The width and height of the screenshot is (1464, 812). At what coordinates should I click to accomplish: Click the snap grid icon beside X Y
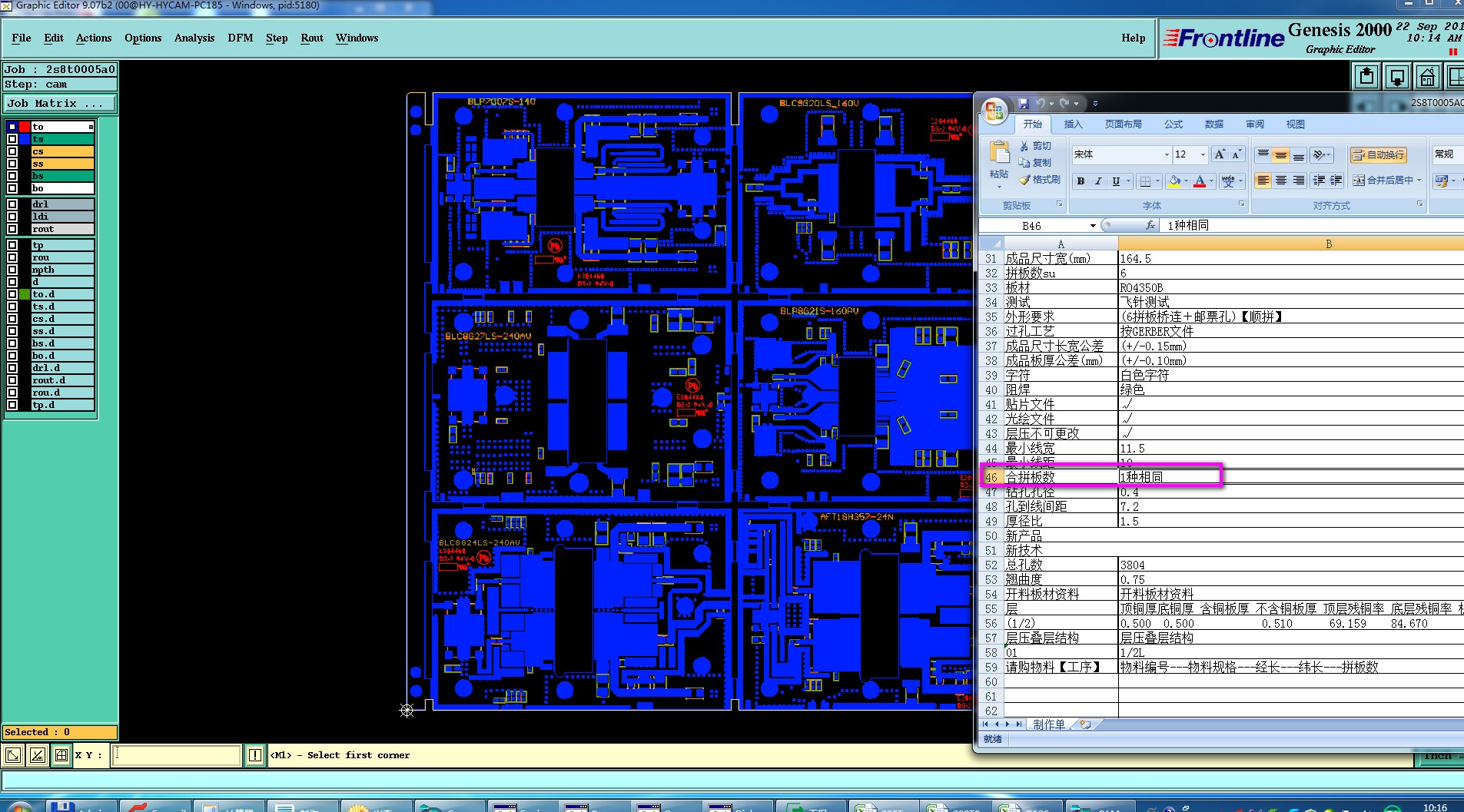click(x=61, y=755)
